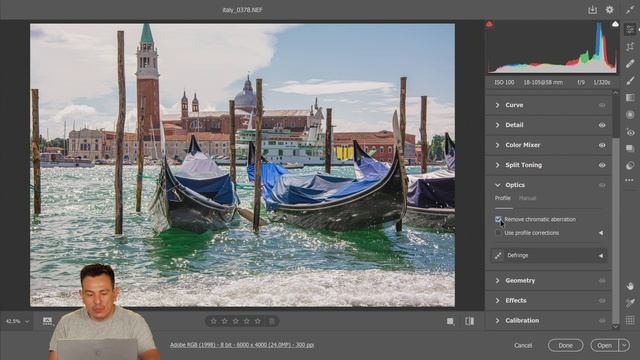
Task: Toggle before/after split view icon
Action: tap(469, 321)
